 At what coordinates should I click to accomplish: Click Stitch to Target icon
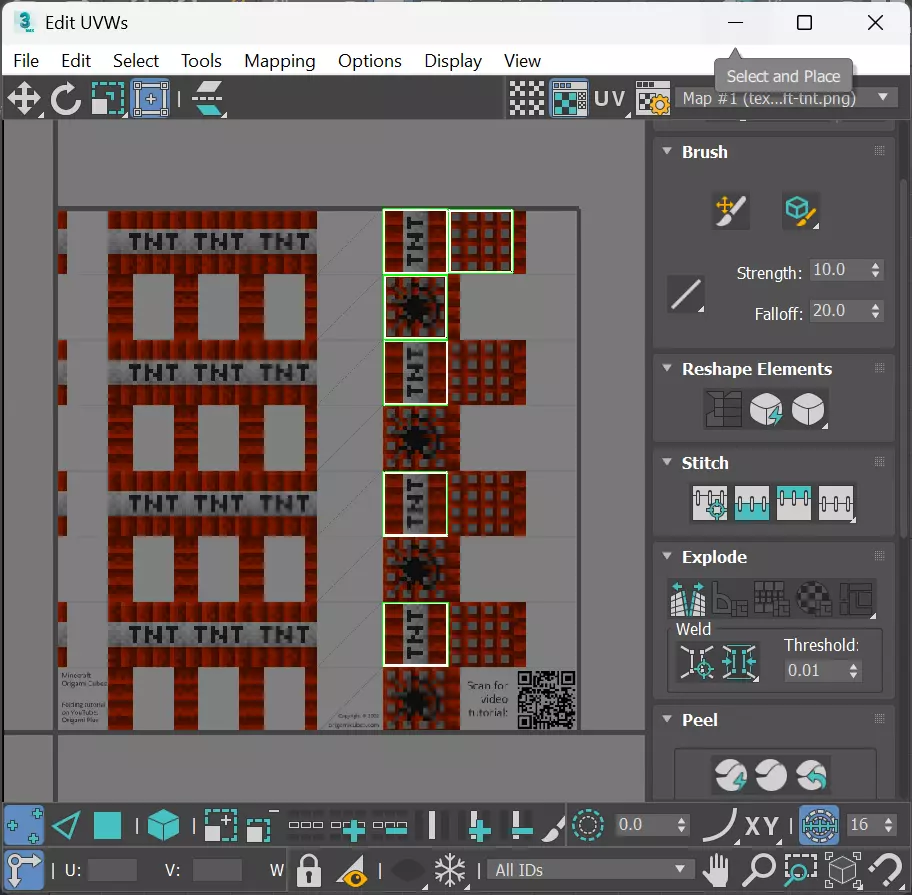pos(710,503)
